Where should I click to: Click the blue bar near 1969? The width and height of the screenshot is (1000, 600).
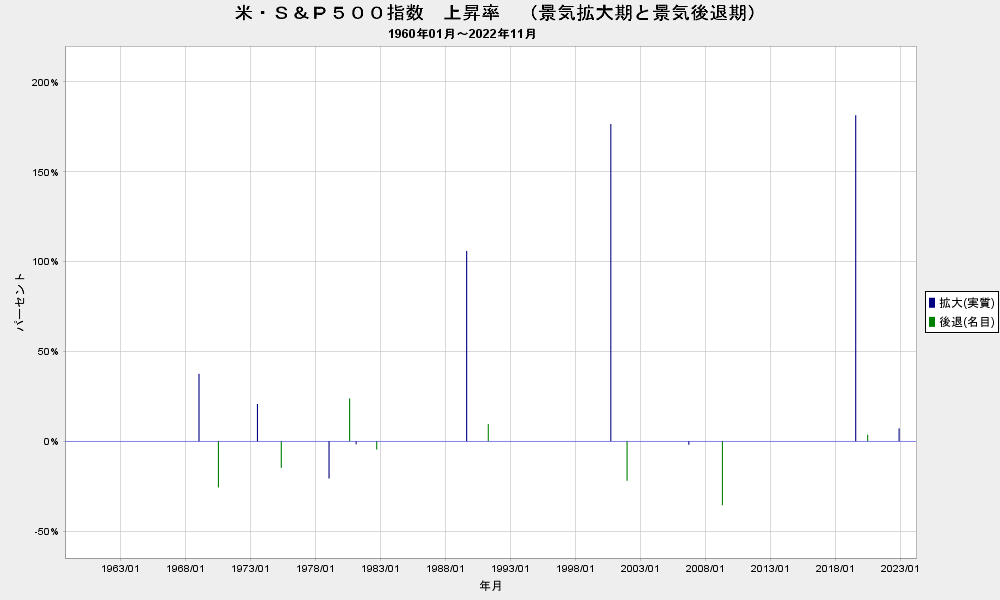point(199,407)
